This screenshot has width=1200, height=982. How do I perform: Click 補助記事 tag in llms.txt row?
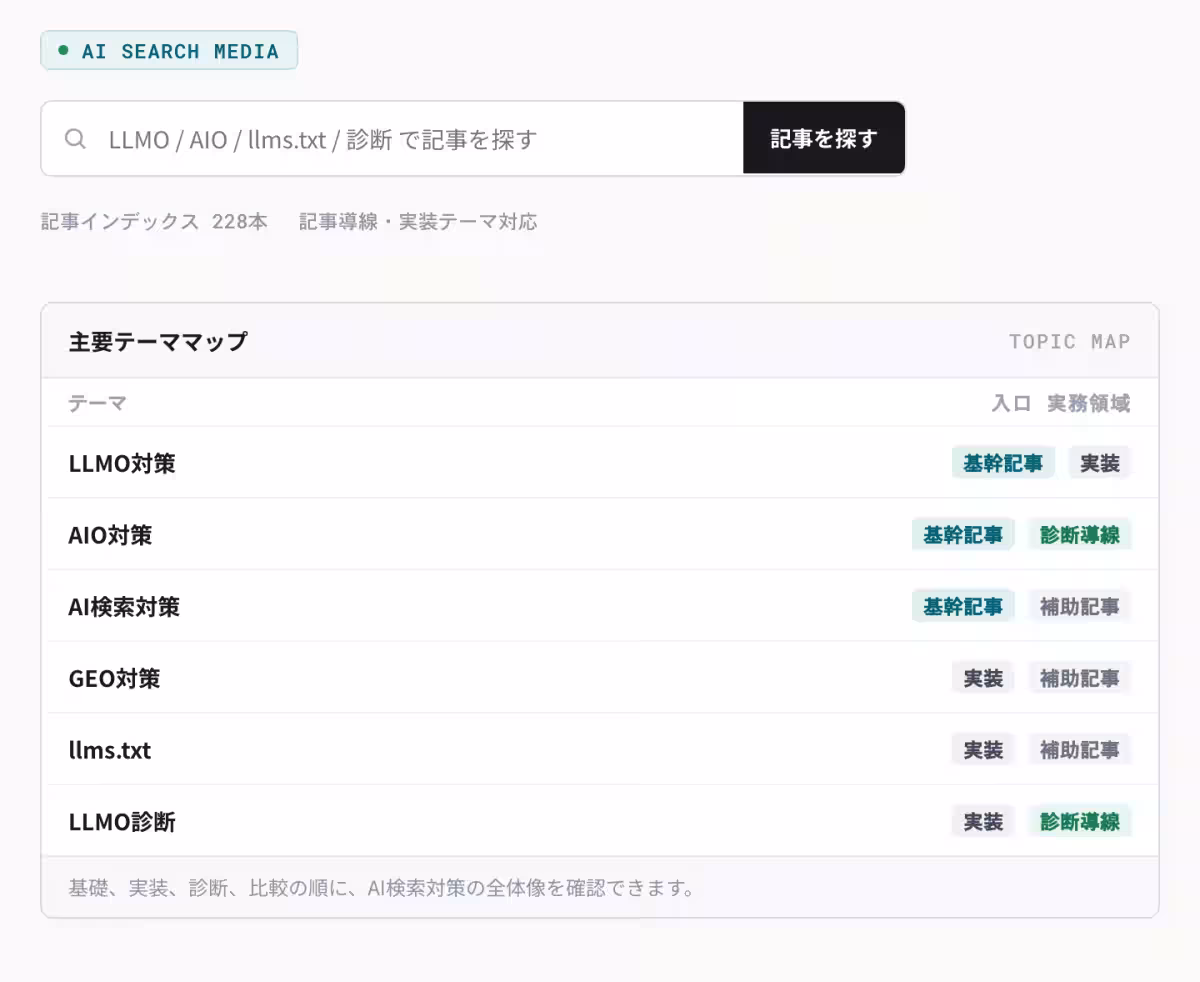[x=1080, y=750]
